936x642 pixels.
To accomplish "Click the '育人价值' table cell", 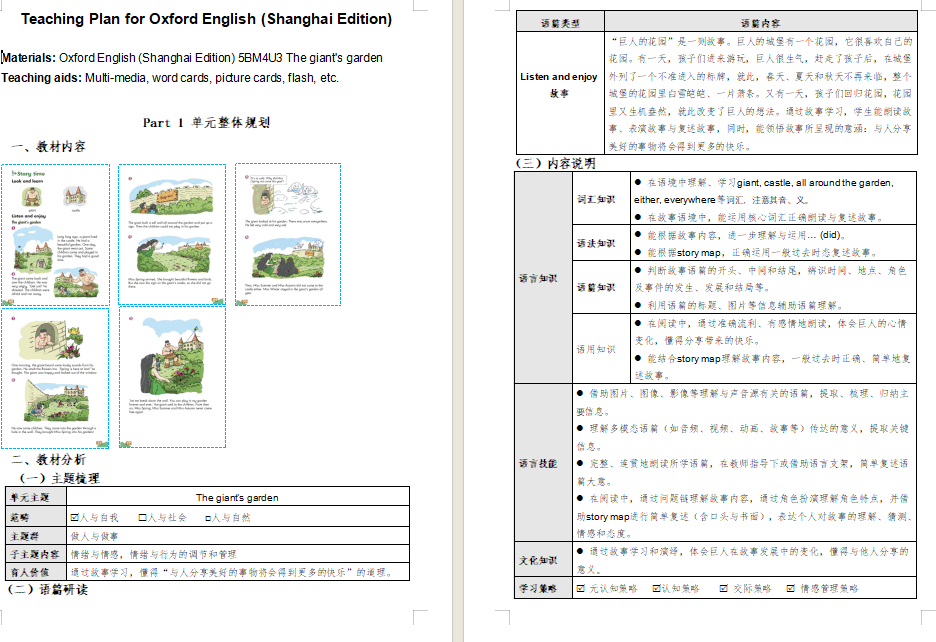I will (x=36, y=572).
